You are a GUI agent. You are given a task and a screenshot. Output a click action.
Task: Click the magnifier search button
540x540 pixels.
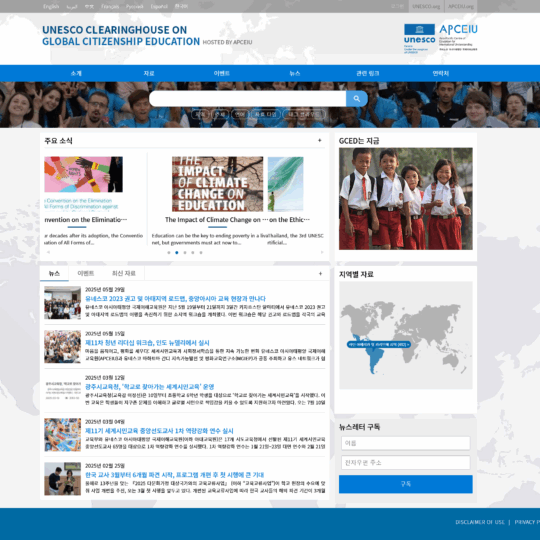click(356, 99)
